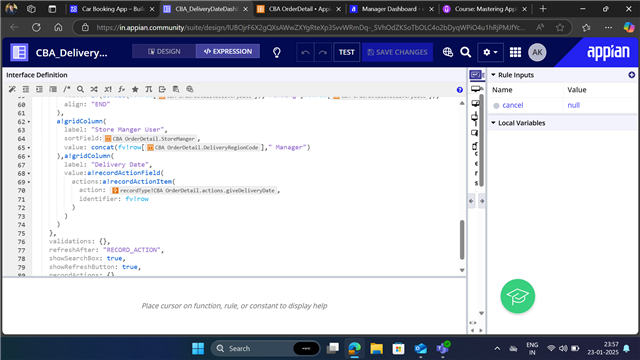
Task: Add page to browser favorites star
Action: (x=560, y=27)
